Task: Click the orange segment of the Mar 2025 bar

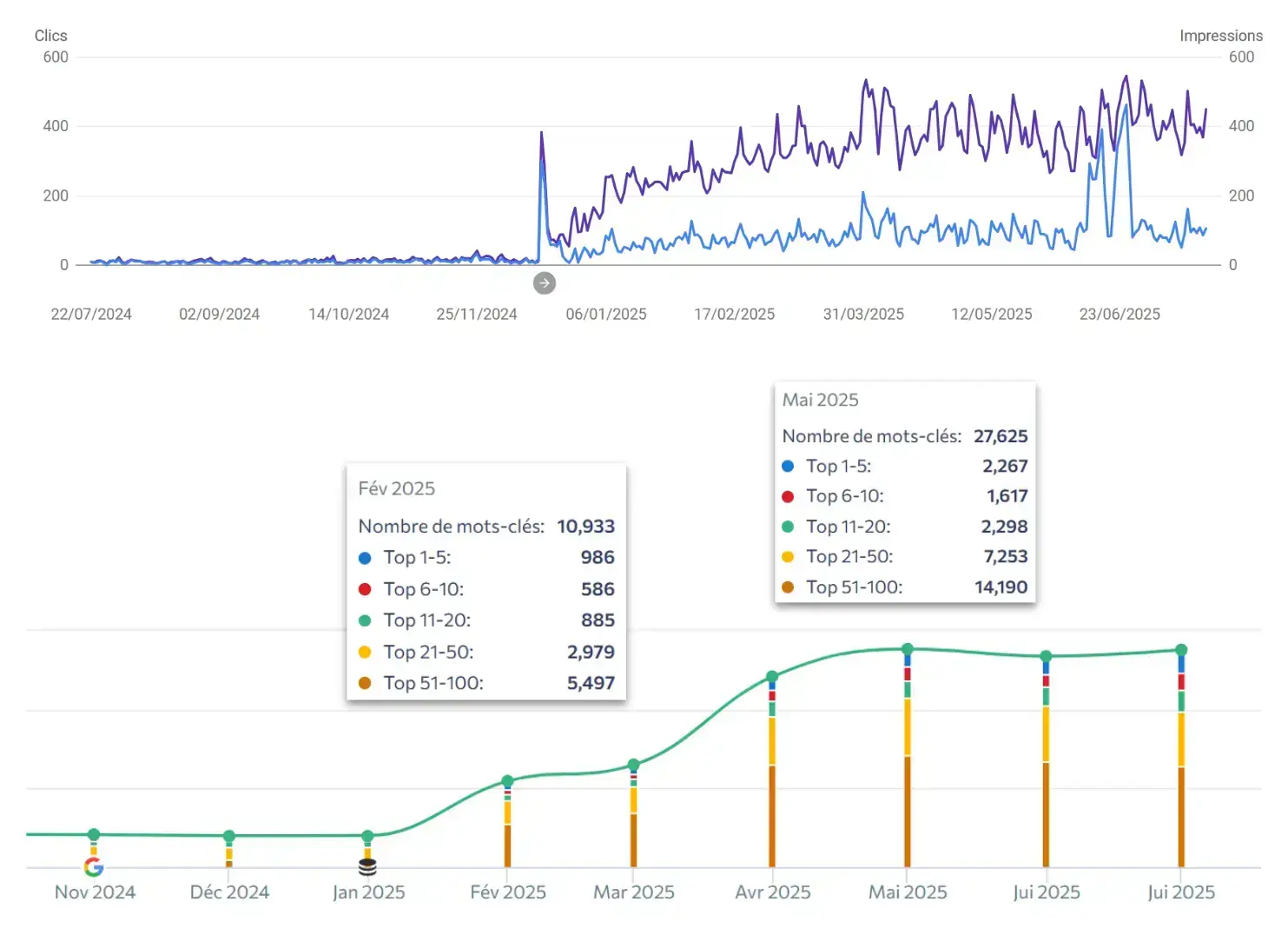Action: [634, 840]
